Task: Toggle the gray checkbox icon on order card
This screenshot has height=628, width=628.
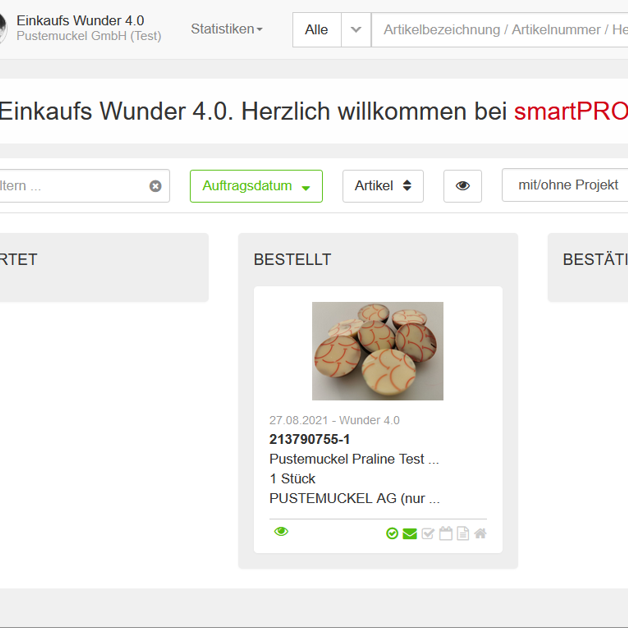Action: (x=428, y=533)
